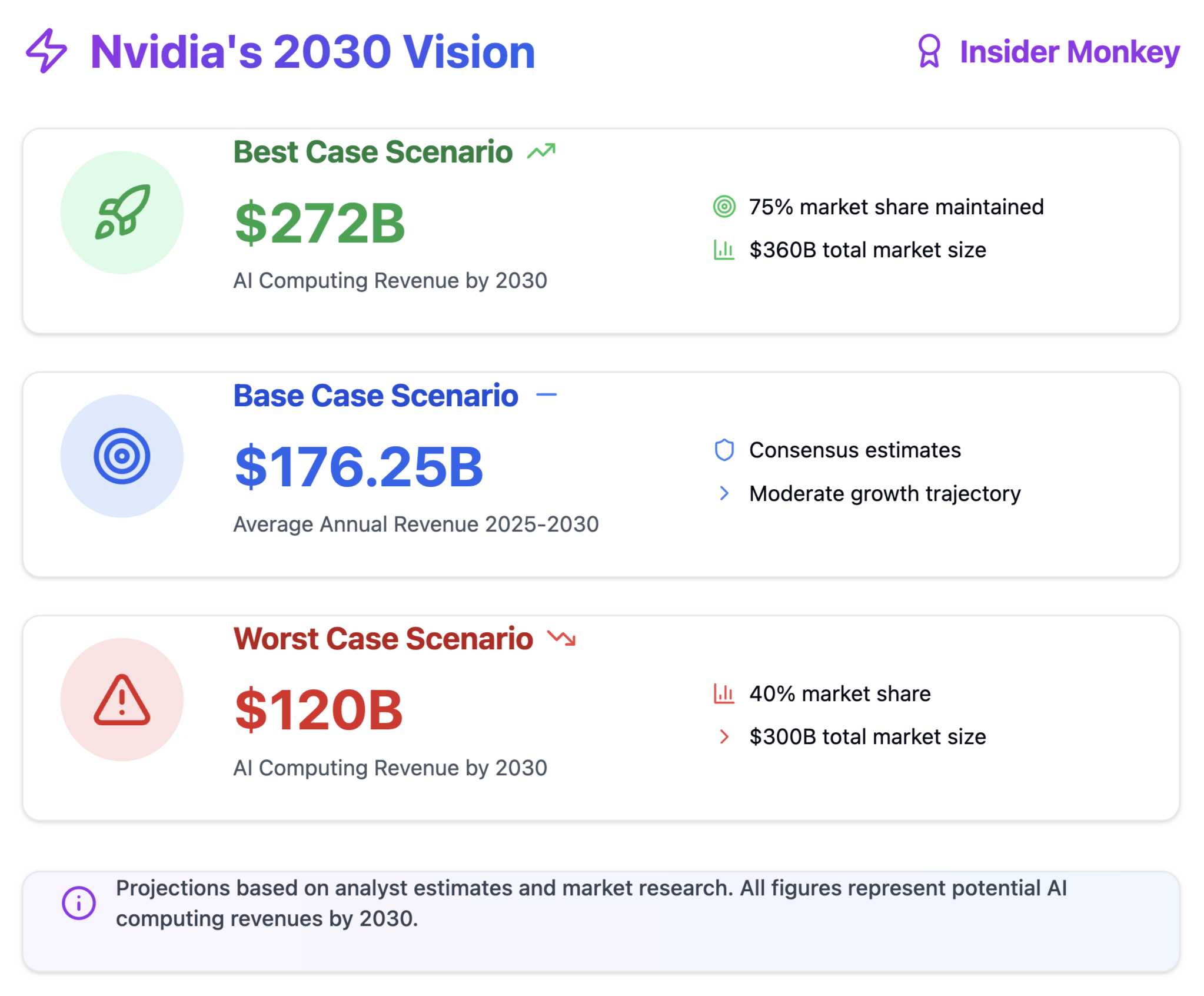
Task: Click the lightning bolt icon beside the title
Action: [x=46, y=51]
